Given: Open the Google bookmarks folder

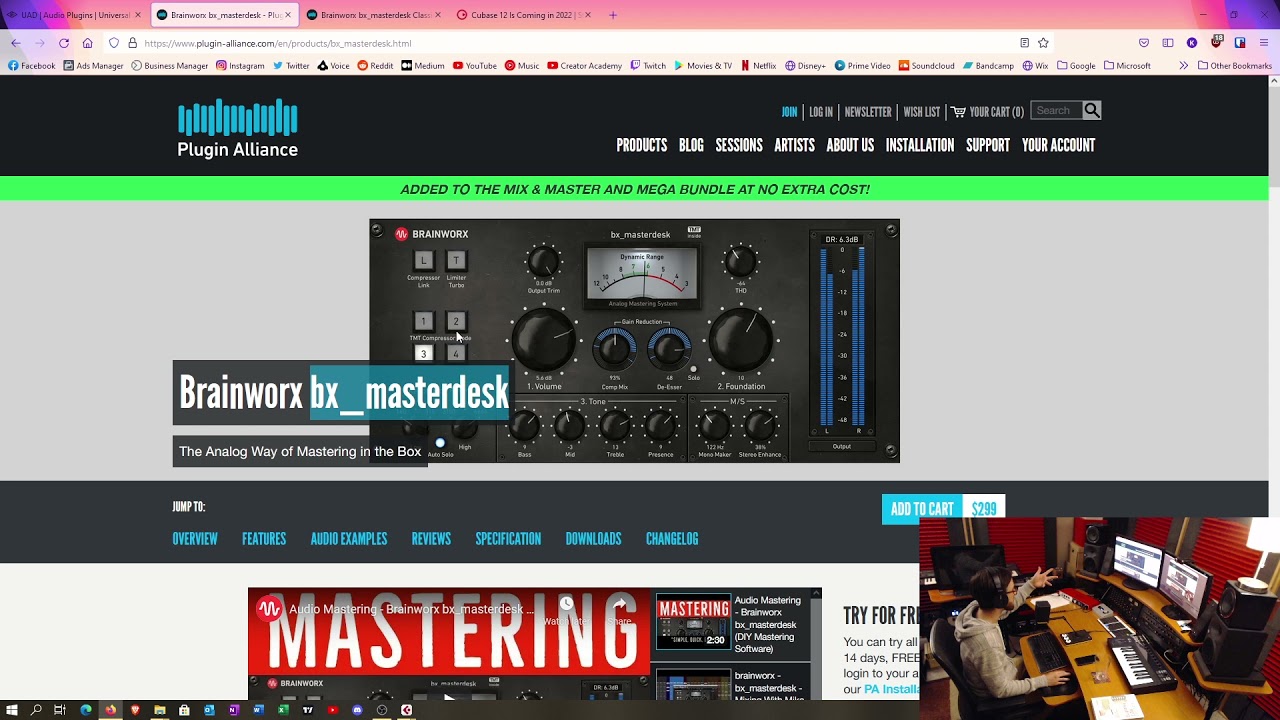Looking at the screenshot, I should coord(1075,66).
